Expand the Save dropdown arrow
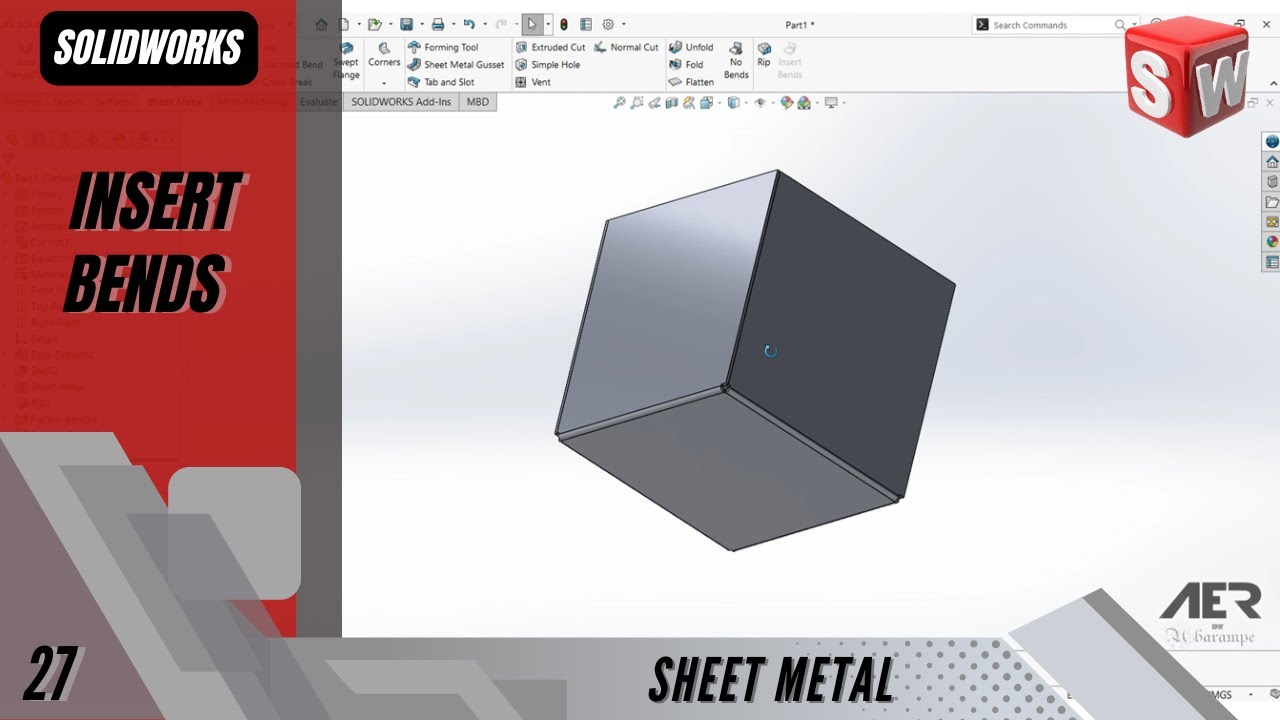 (x=420, y=24)
